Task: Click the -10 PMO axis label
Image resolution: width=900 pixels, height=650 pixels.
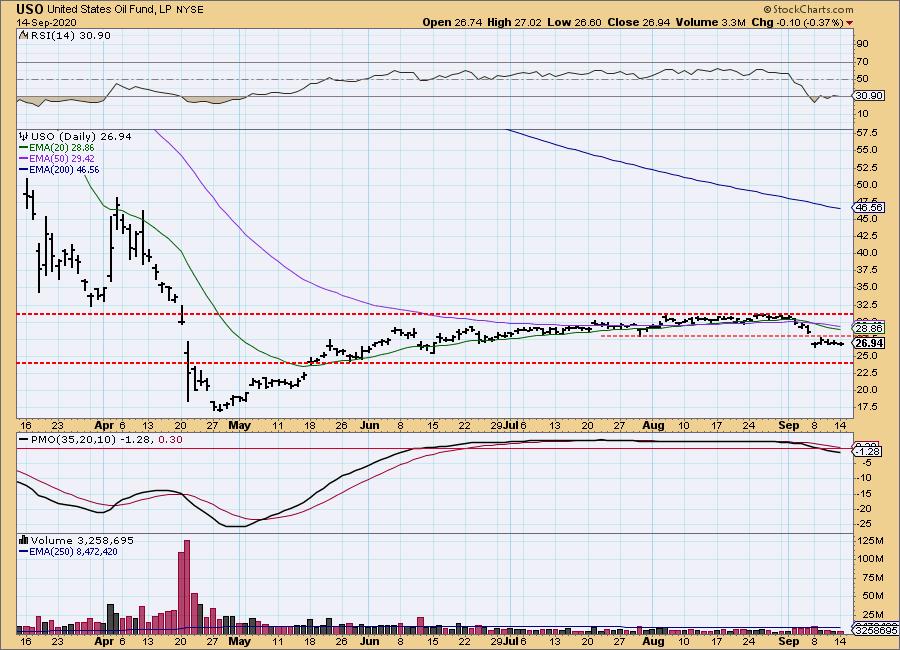Action: pyautogui.click(x=864, y=478)
